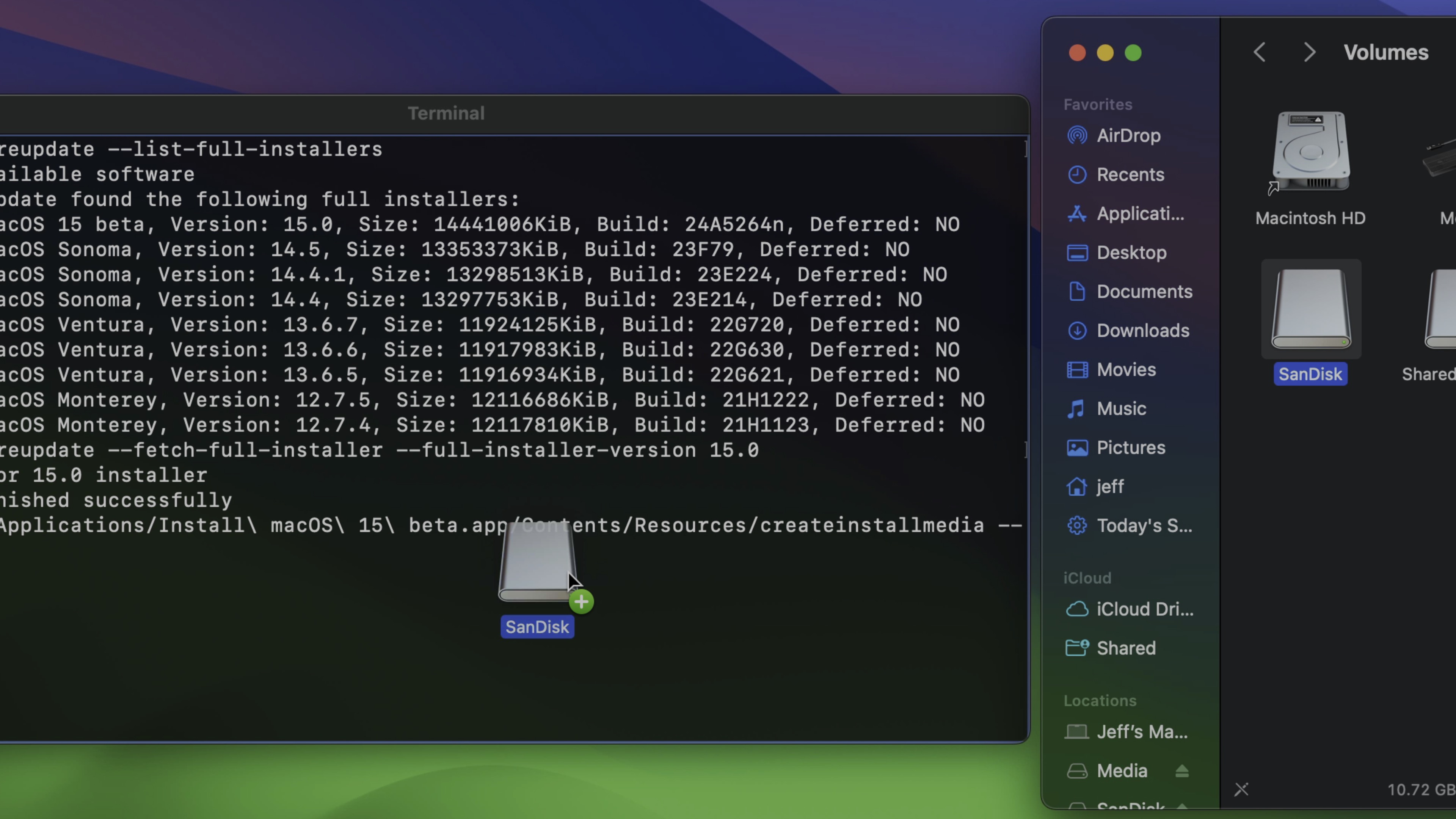Screen dimensions: 1456x819
Task: Select the Music folder in sidebar
Action: pyautogui.click(x=1120, y=408)
